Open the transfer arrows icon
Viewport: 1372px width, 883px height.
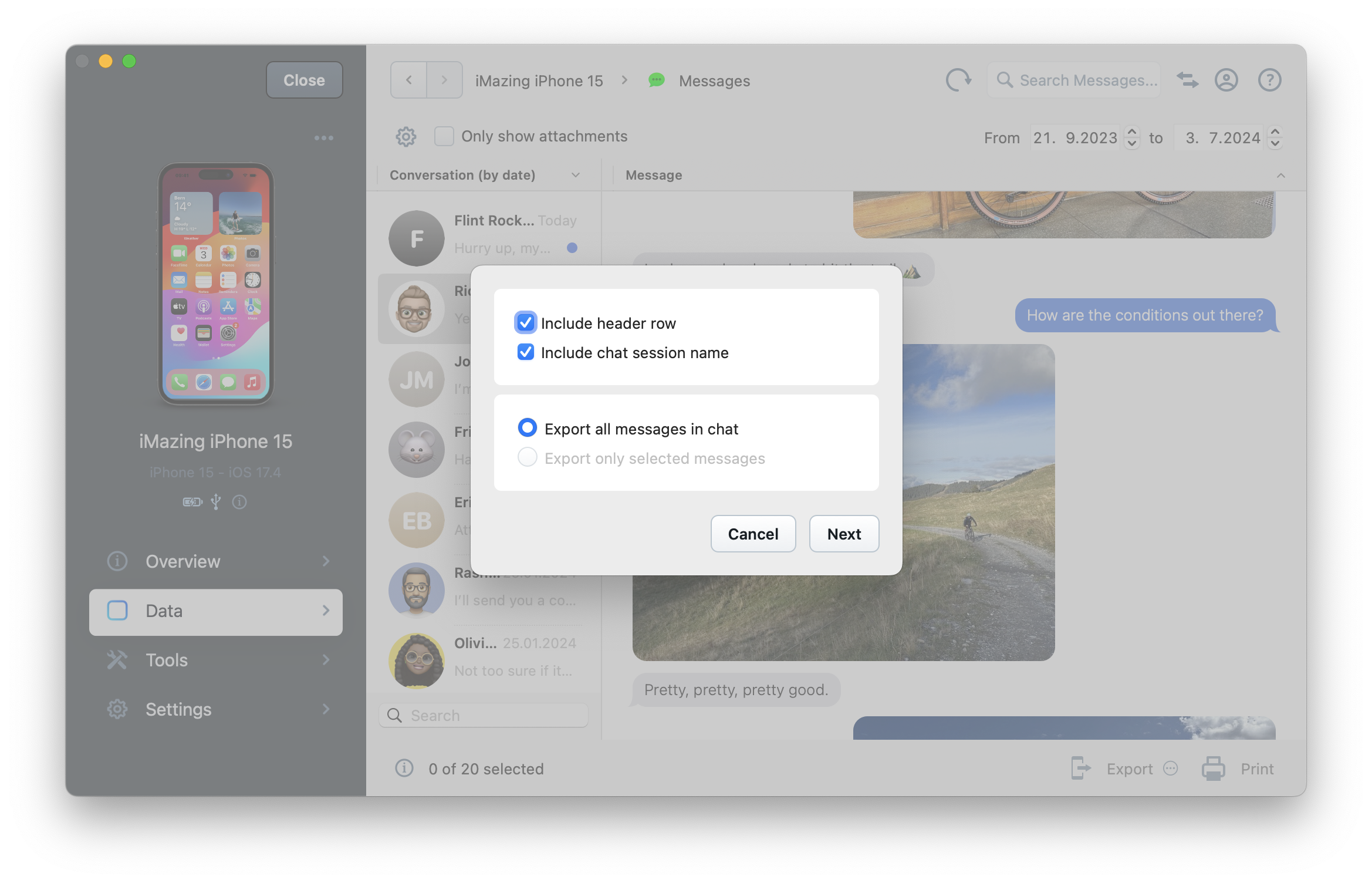point(1187,80)
